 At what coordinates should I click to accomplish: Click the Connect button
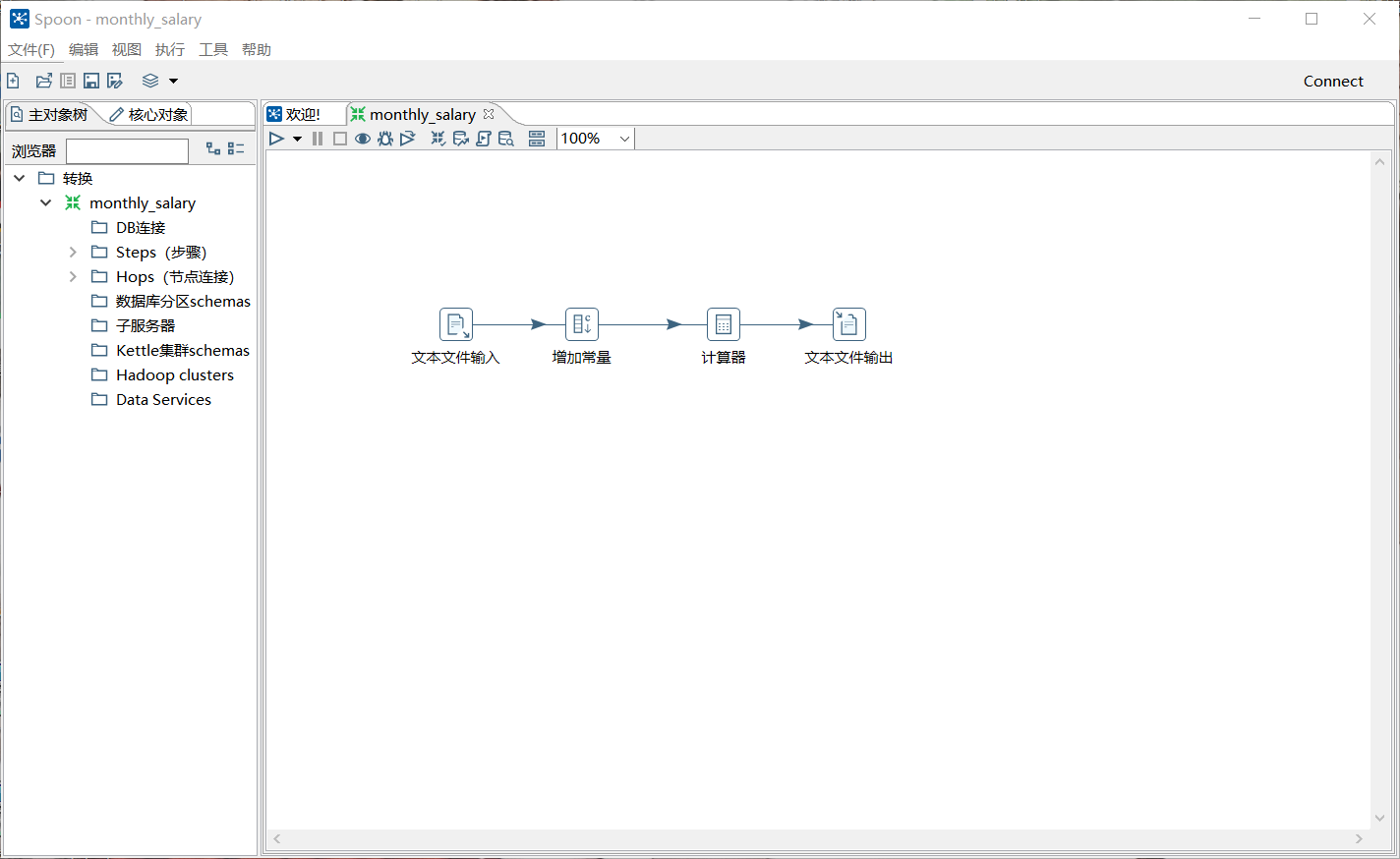[x=1333, y=82]
